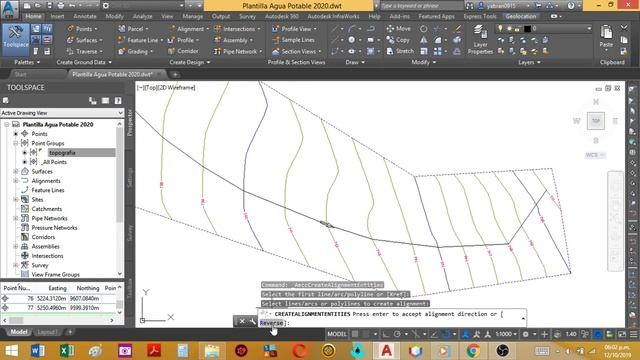Select the Arc draw tool
Viewport: 640px width, 360px height.
[352, 29]
